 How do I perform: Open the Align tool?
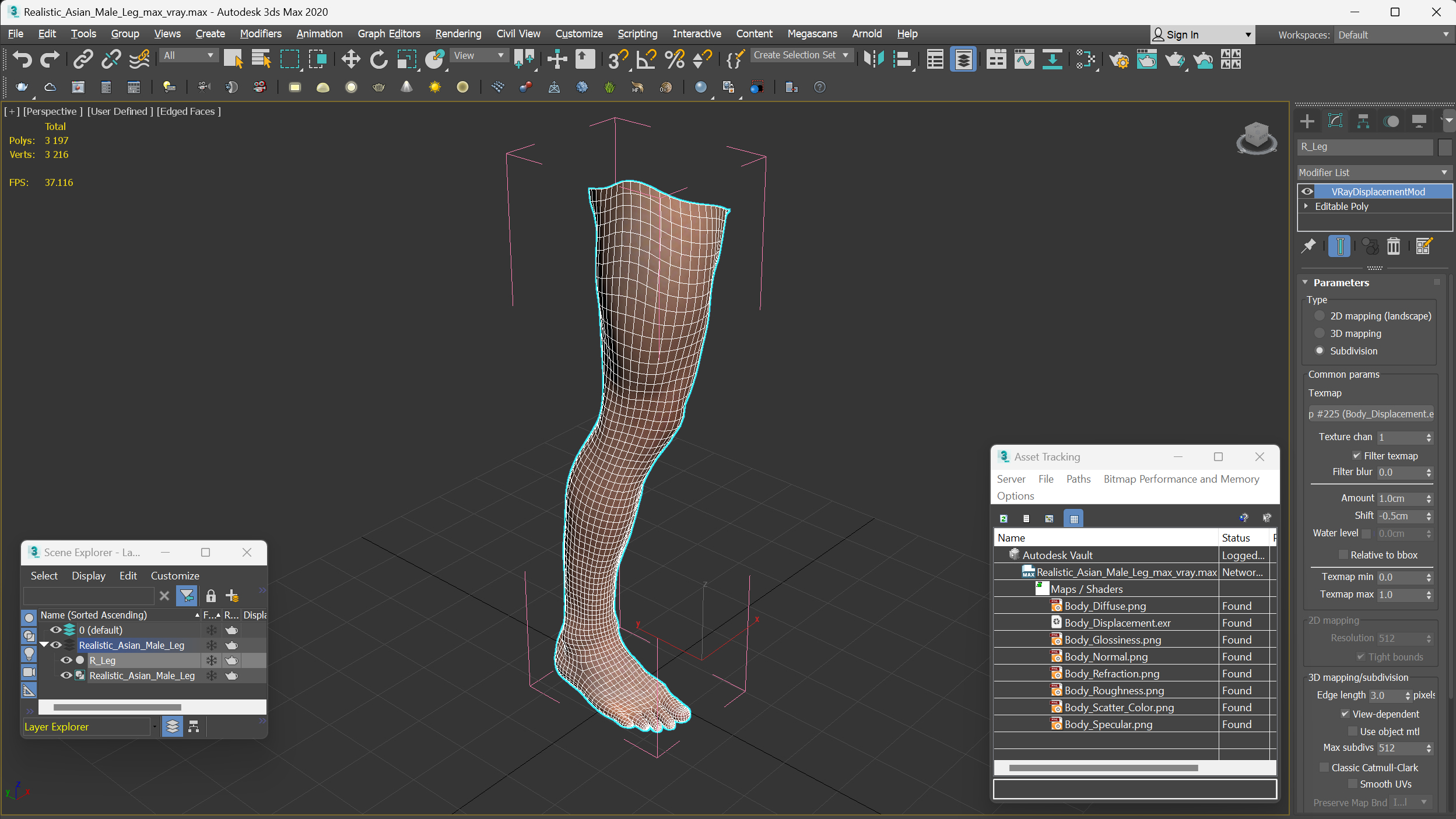tap(901, 59)
